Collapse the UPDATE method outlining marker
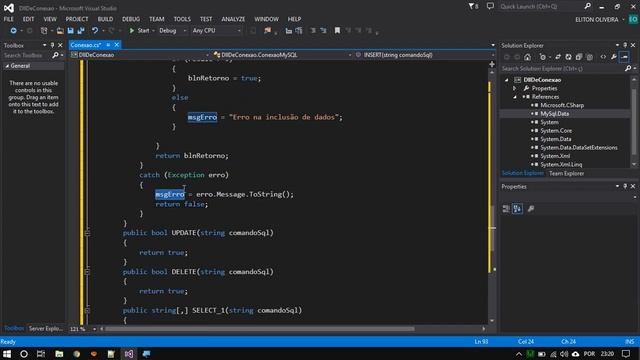The image size is (640, 360). point(87,233)
